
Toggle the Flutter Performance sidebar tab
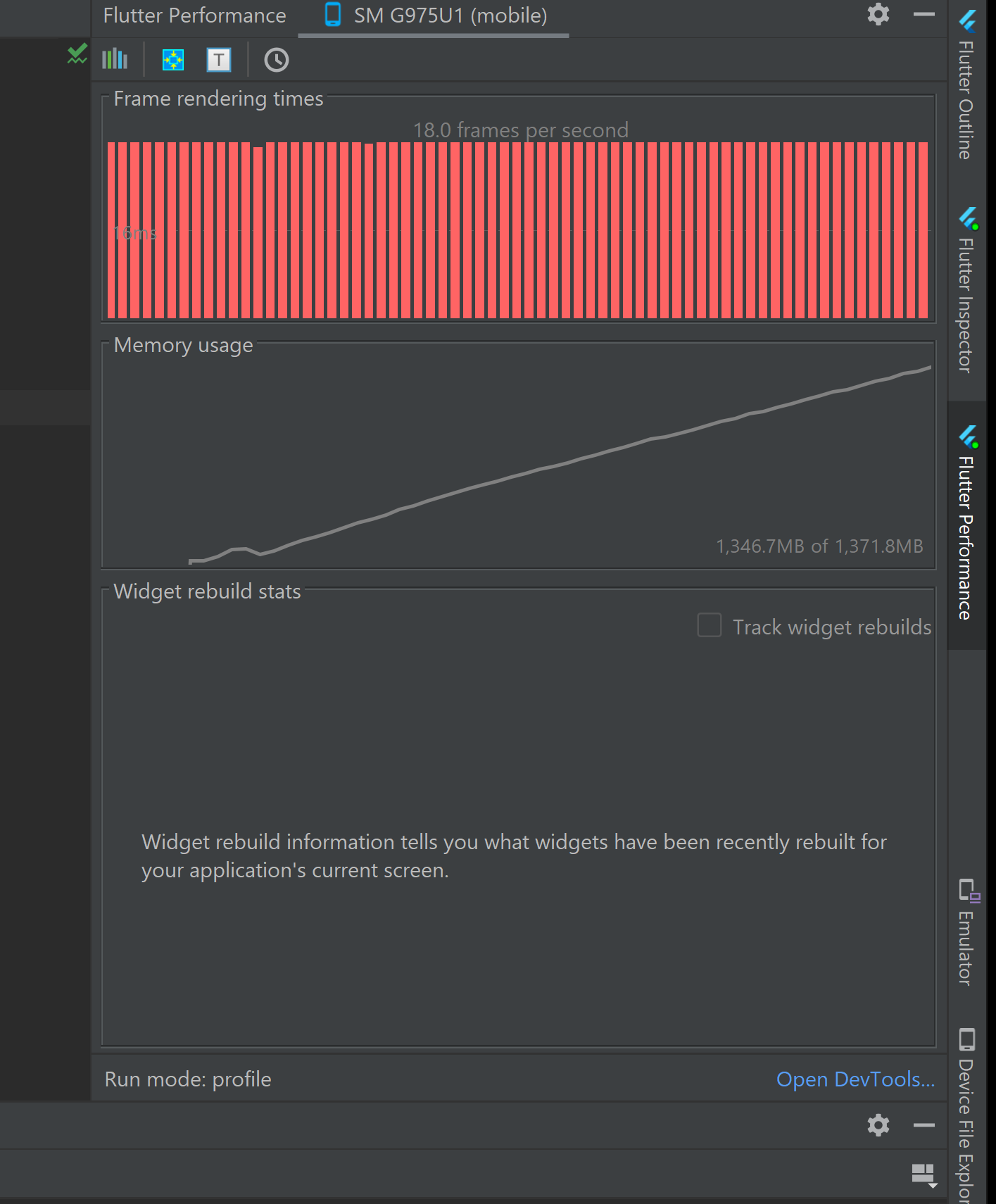(x=967, y=535)
